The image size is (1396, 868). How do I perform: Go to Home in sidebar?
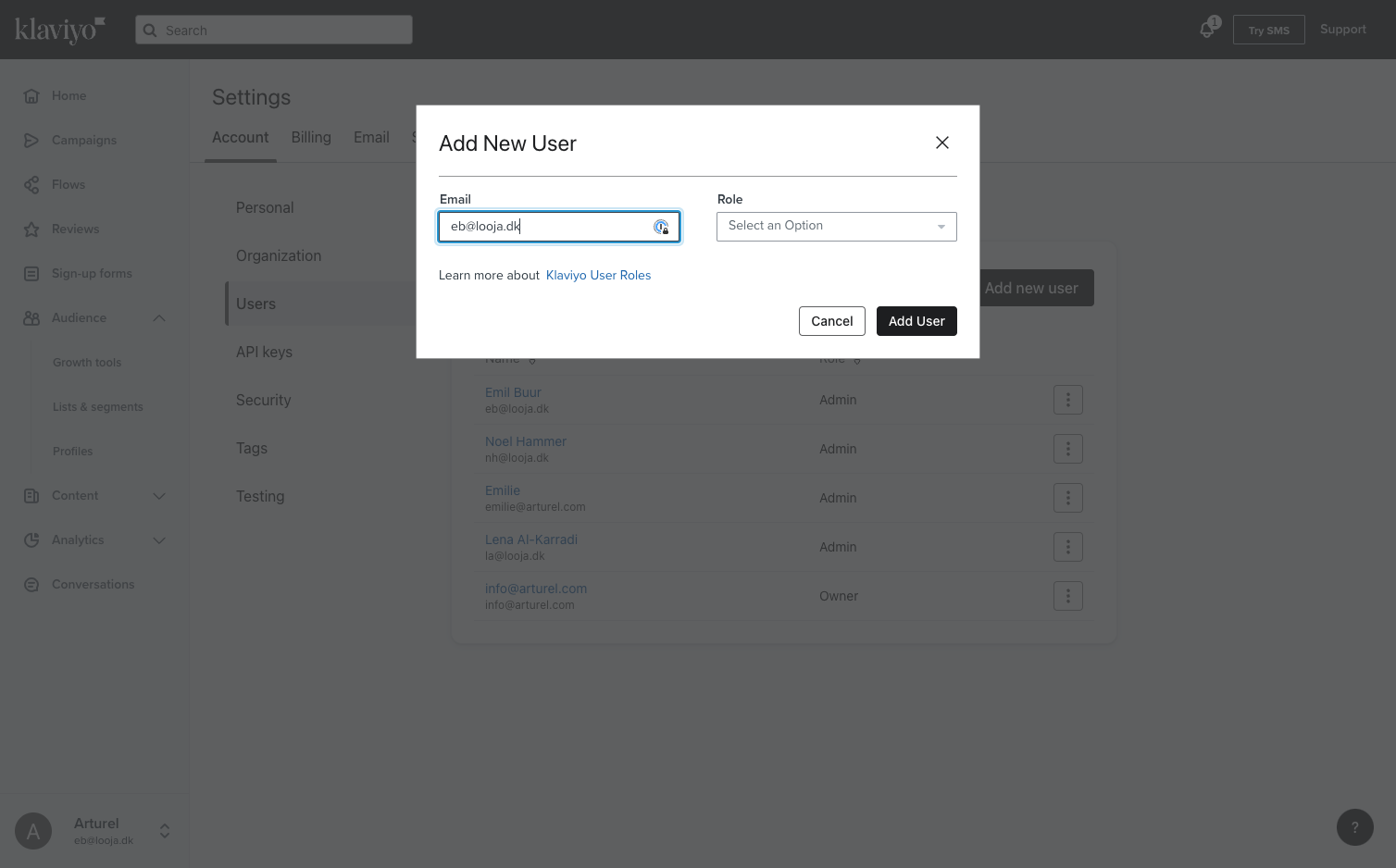pos(69,95)
